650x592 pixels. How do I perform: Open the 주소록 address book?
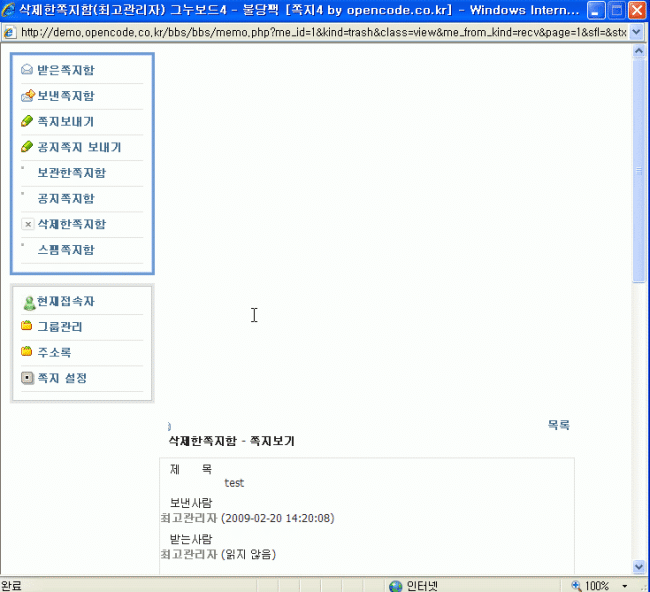pyautogui.click(x=54, y=353)
